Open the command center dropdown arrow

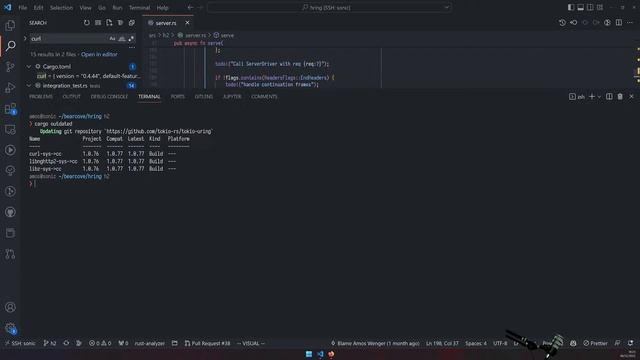tap(447, 7)
